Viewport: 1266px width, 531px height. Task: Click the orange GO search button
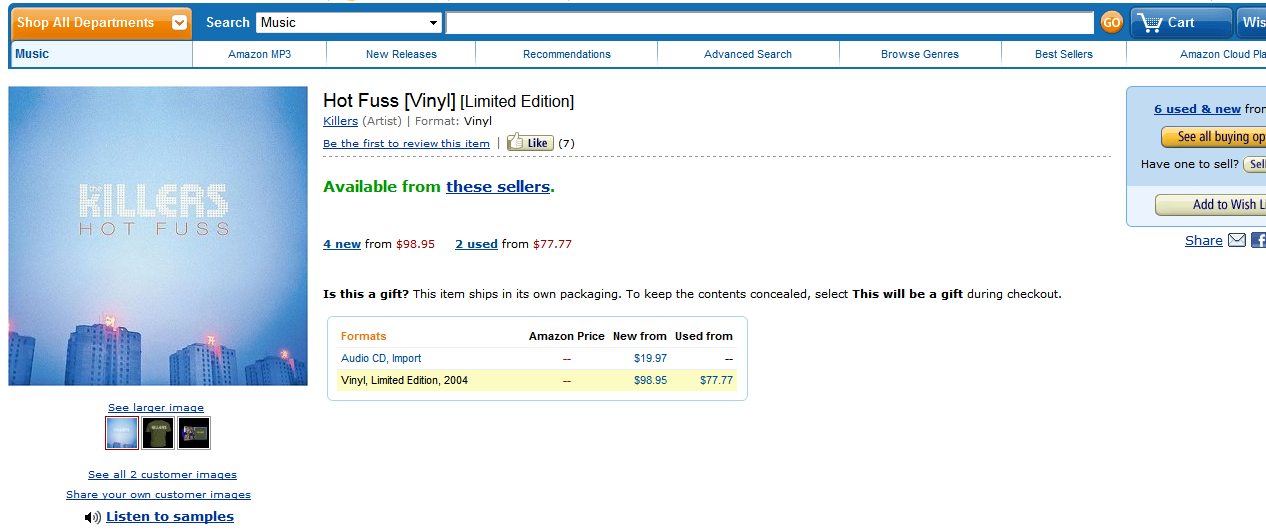coord(1111,22)
